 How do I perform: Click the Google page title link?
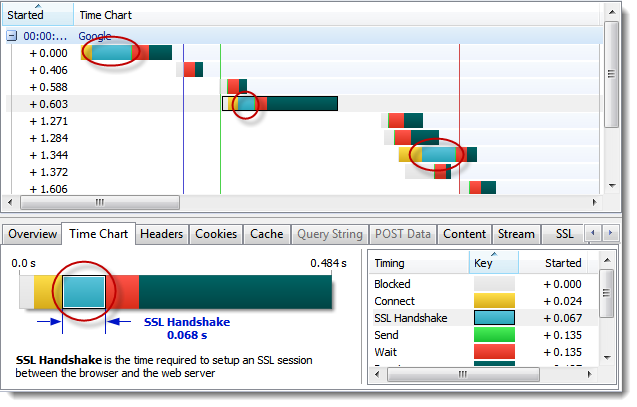pyautogui.click(x=95, y=36)
